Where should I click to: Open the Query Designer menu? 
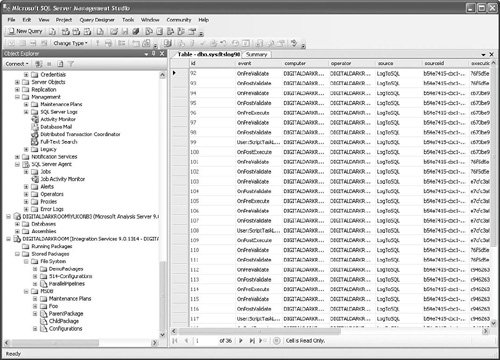tap(97, 20)
